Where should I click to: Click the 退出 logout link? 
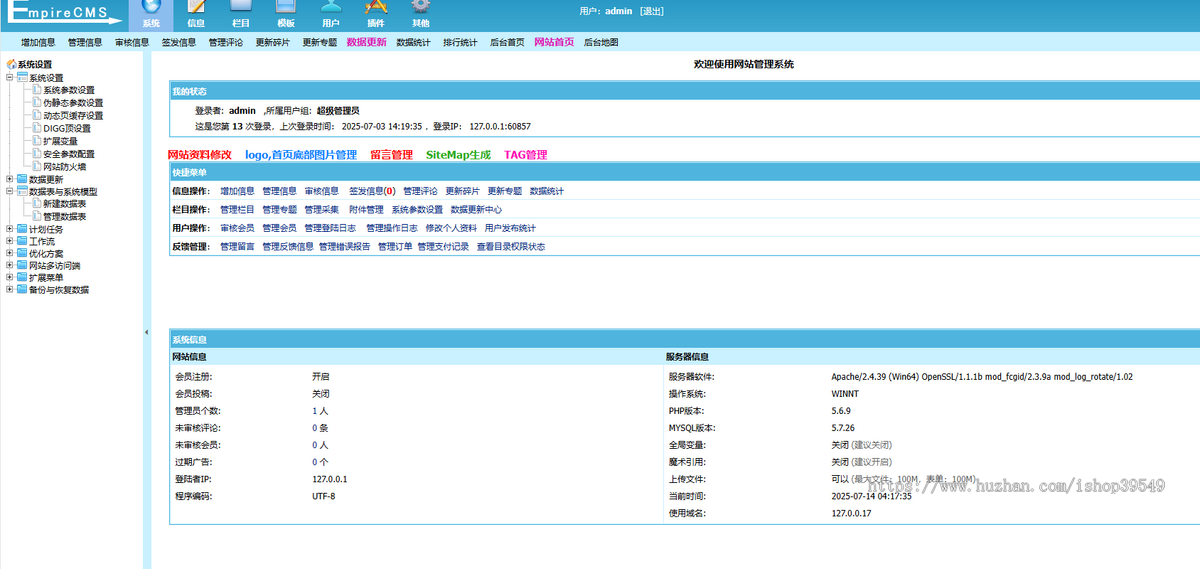pyautogui.click(x=651, y=10)
